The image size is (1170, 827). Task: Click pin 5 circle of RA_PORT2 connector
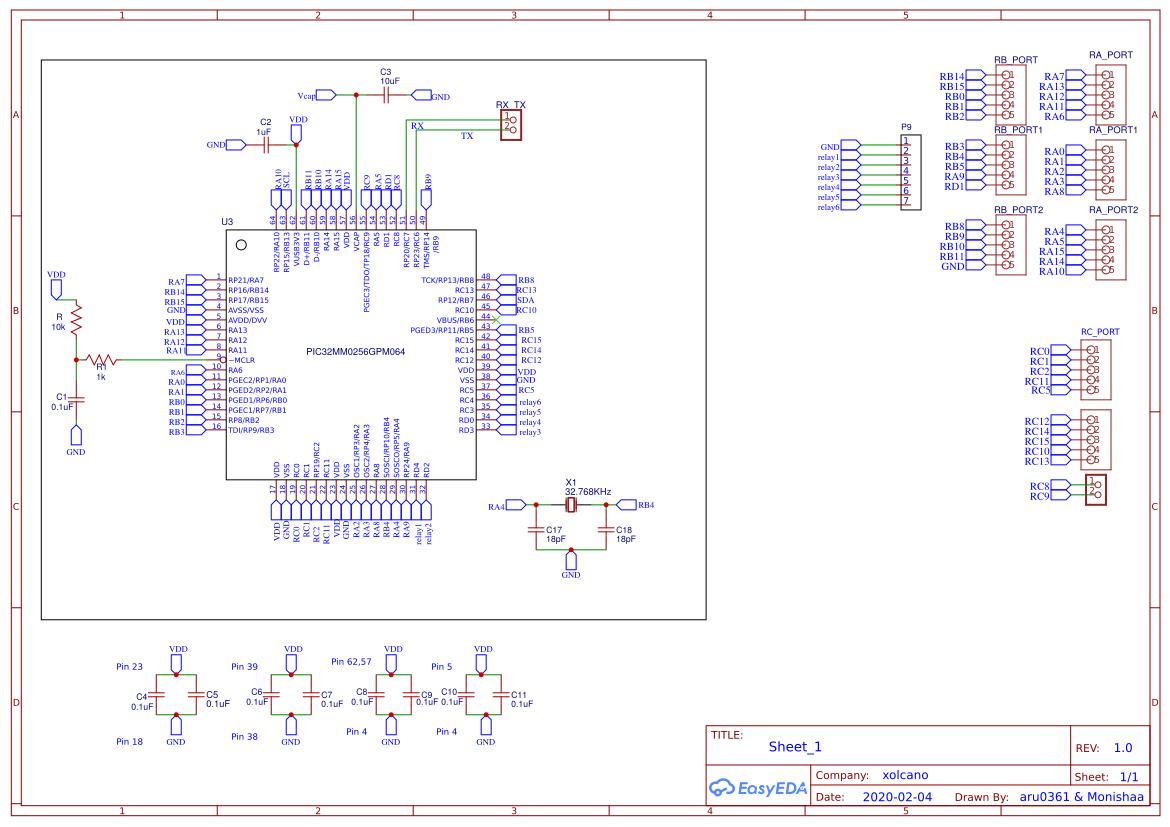pyautogui.click(x=1106, y=268)
